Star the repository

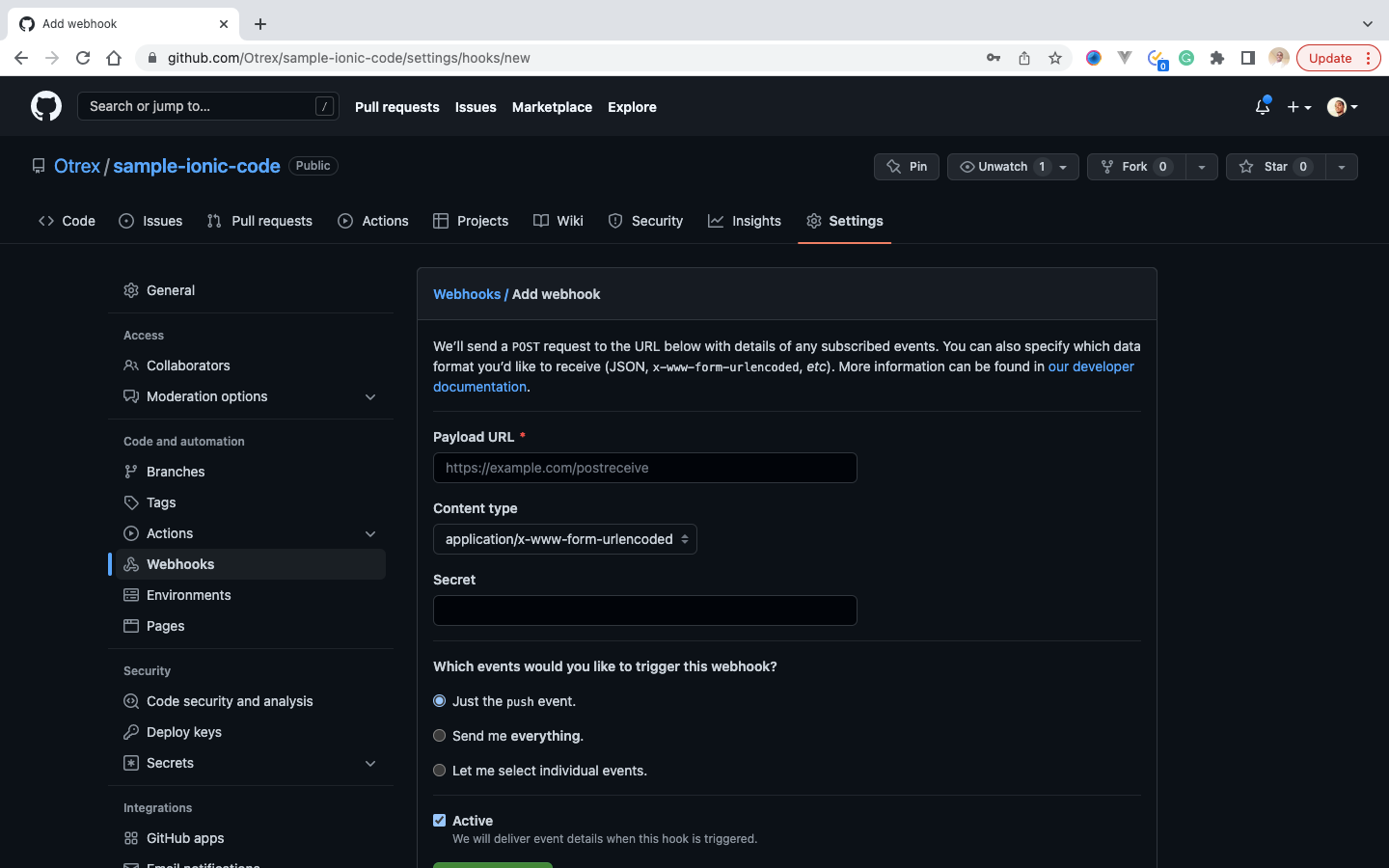(x=1275, y=167)
